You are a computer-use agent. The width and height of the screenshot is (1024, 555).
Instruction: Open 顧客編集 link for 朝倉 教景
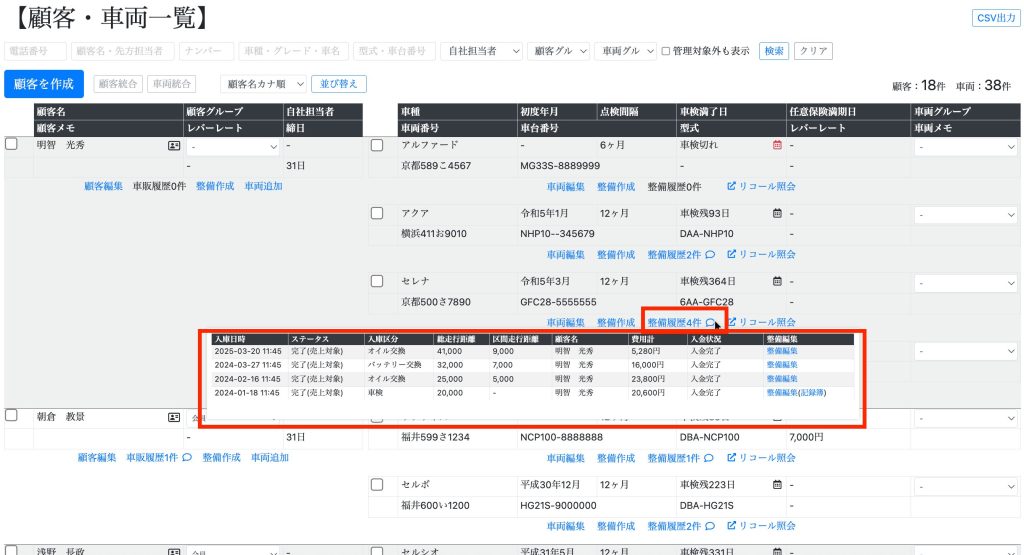pos(97,458)
